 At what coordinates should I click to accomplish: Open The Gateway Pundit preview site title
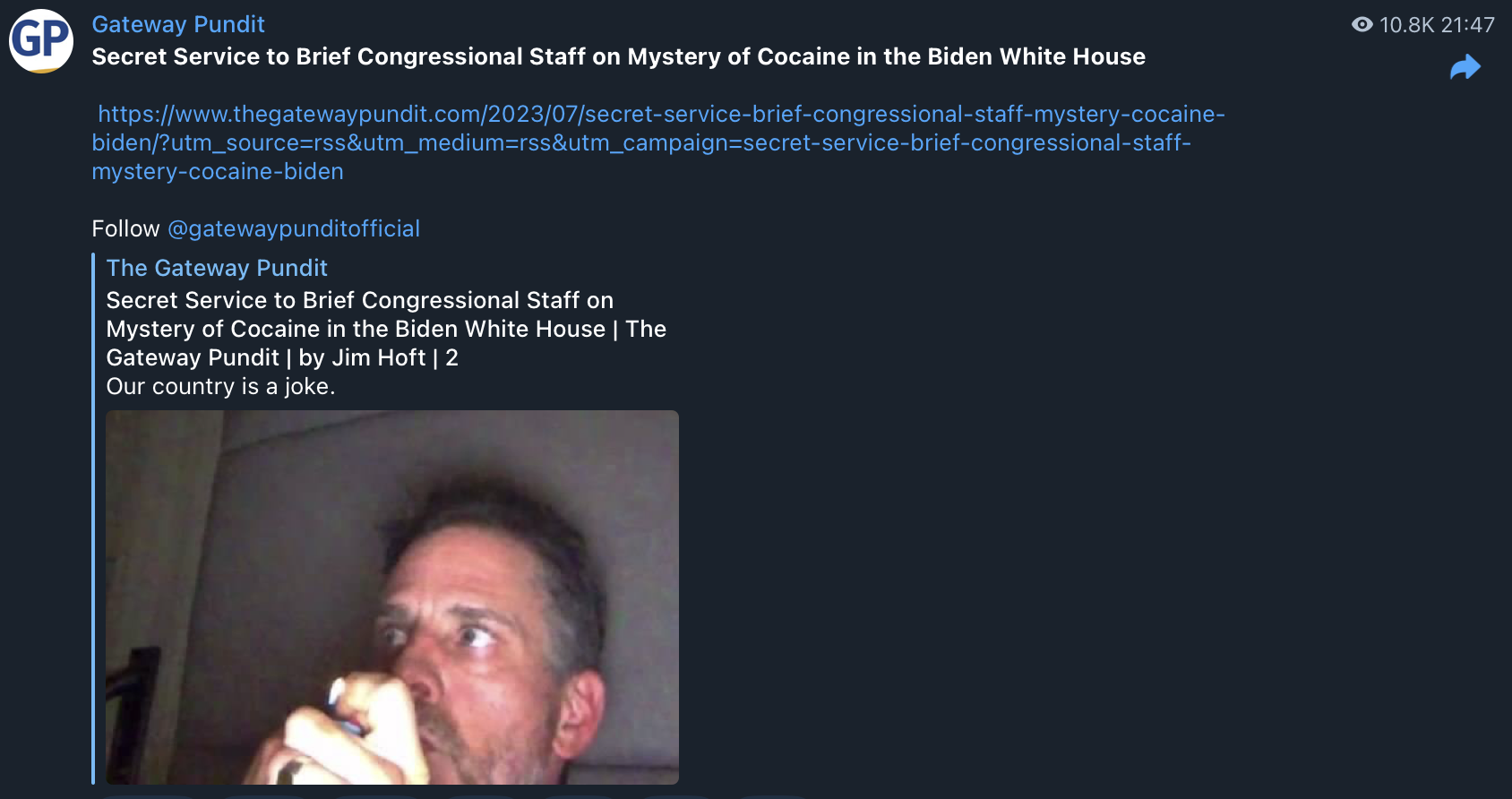(x=217, y=268)
